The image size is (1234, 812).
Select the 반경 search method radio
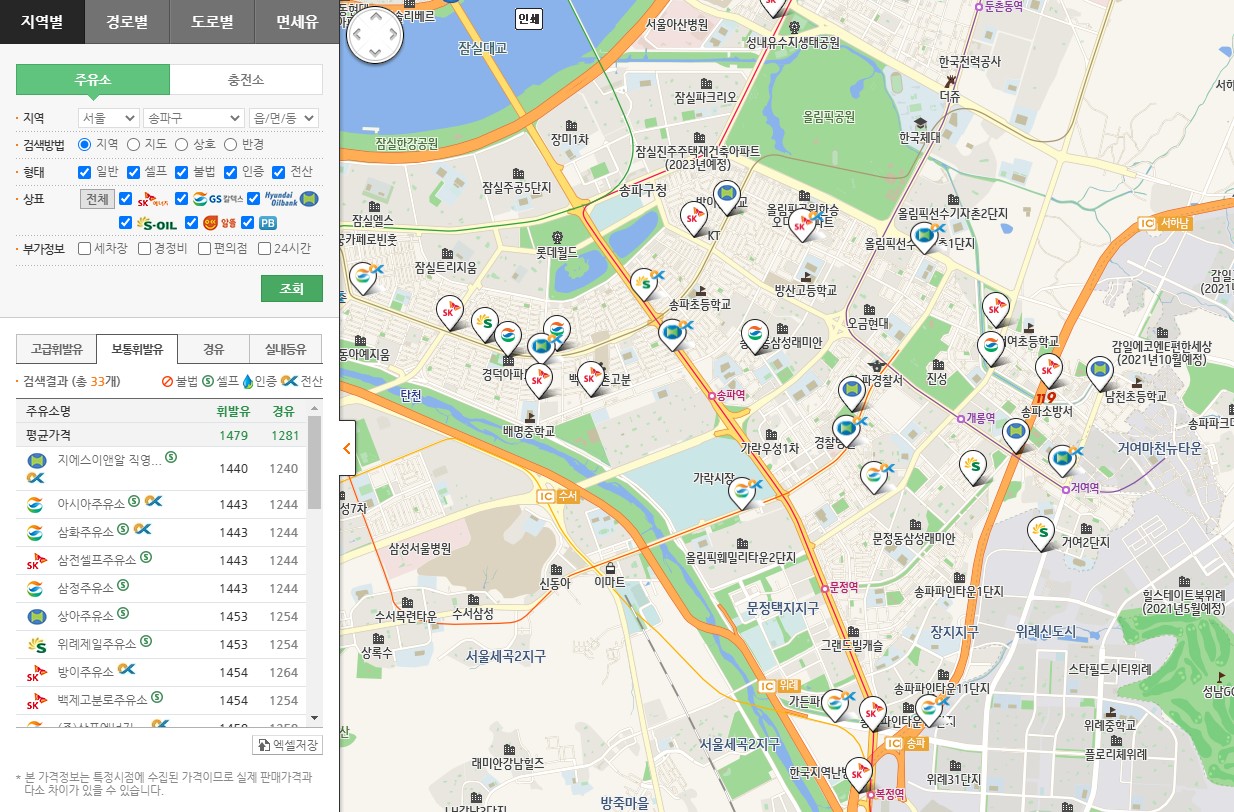tap(230, 145)
